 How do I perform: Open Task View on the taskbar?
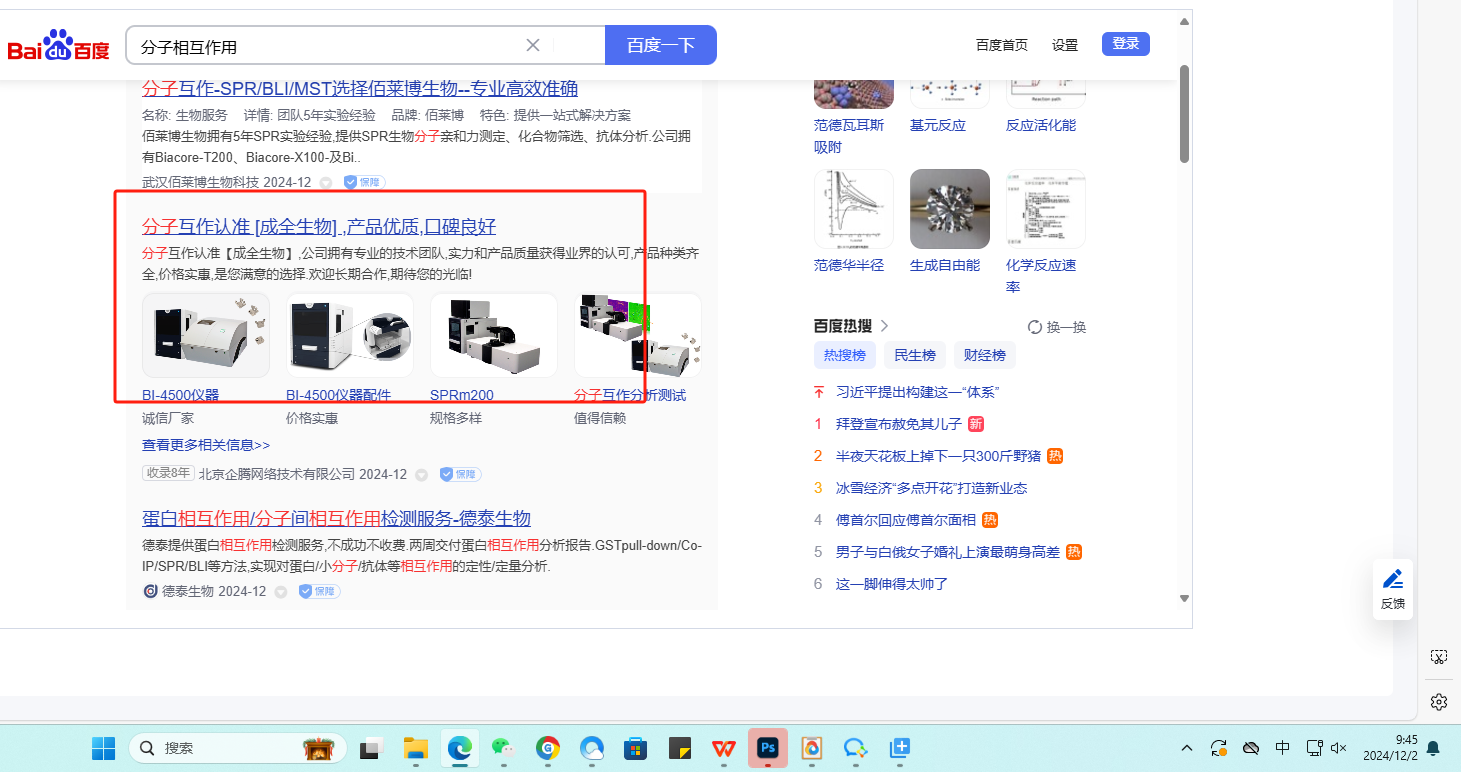pyautogui.click(x=373, y=748)
